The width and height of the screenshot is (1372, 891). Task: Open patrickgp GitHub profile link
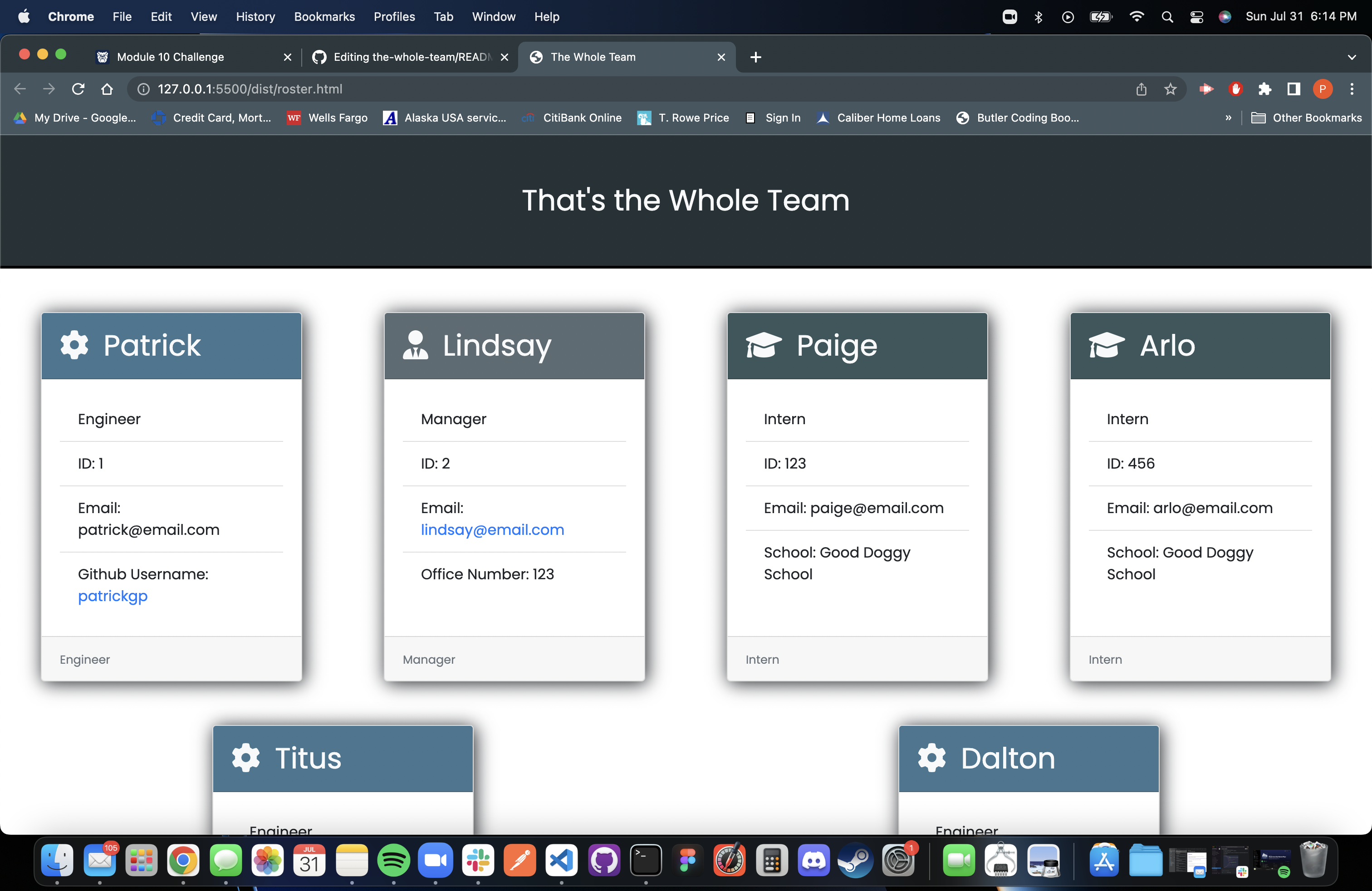coord(113,596)
